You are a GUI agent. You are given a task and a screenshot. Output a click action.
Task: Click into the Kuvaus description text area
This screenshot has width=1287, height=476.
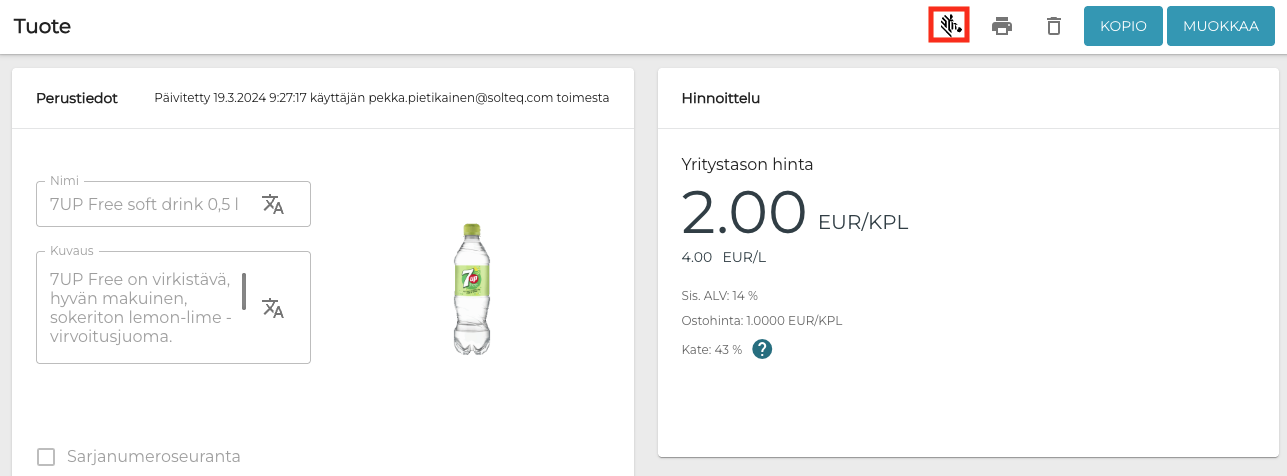point(140,307)
